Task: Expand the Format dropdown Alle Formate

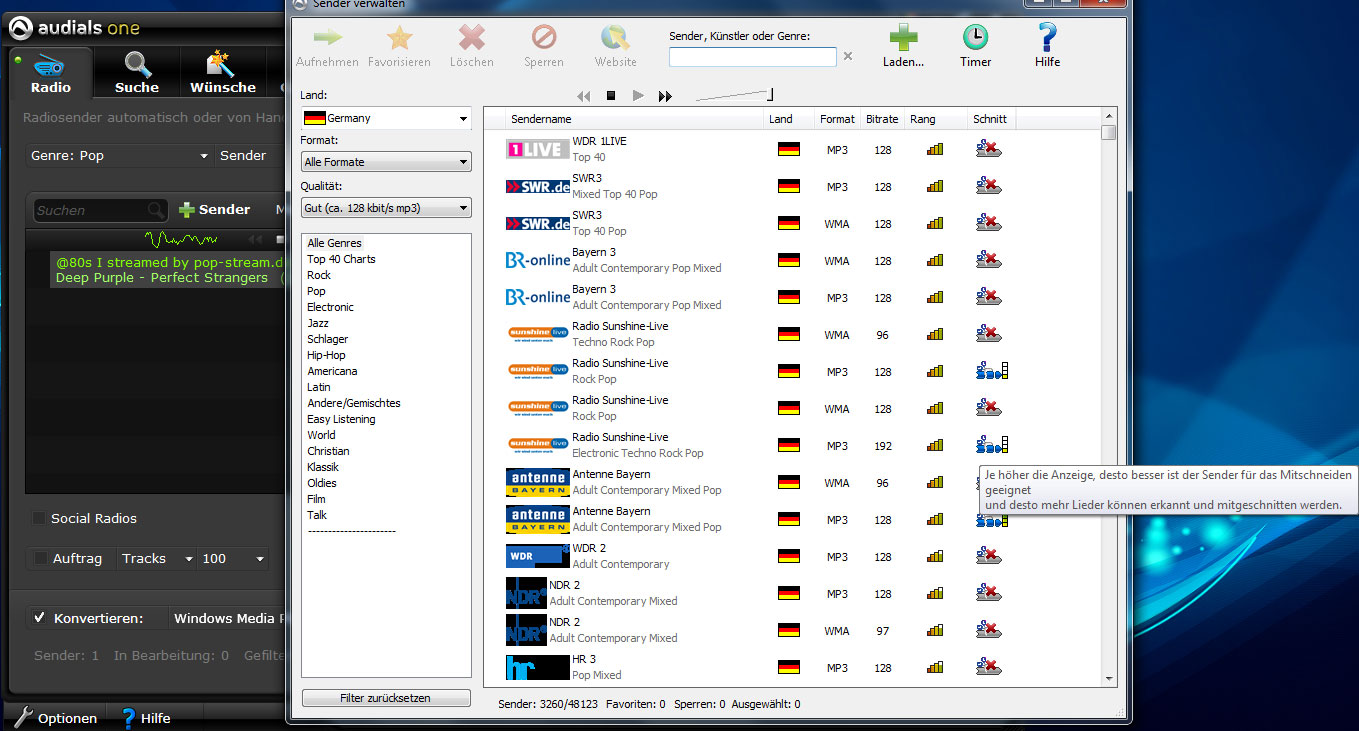Action: pos(386,162)
